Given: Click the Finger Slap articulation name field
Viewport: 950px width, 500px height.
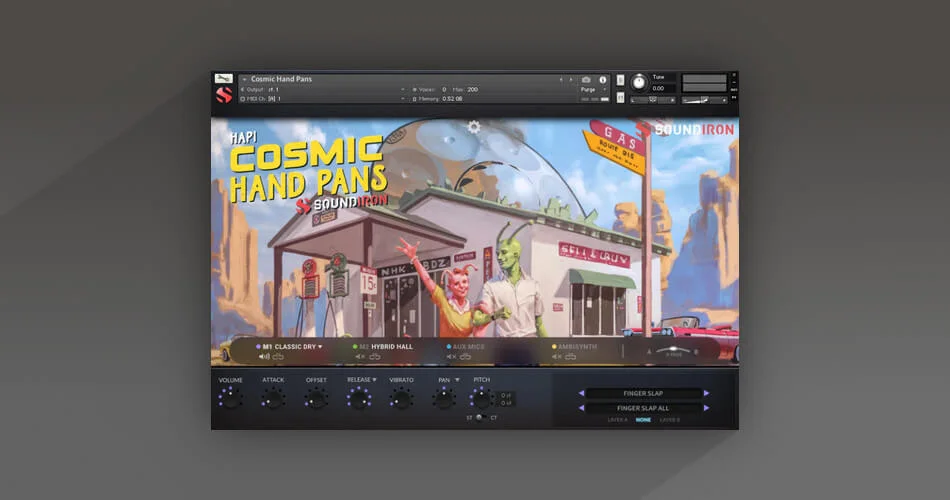Looking at the screenshot, I should click(x=643, y=393).
